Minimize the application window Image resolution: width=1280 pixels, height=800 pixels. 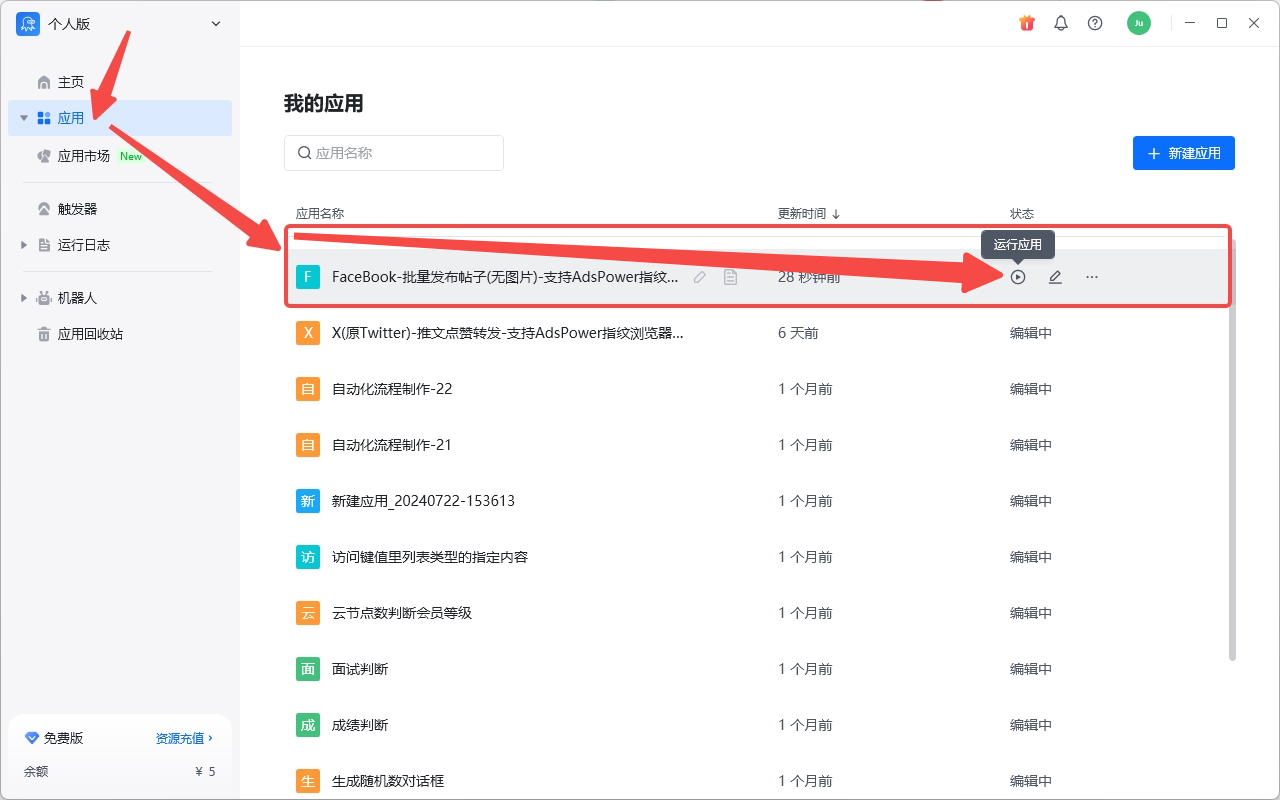1190,23
